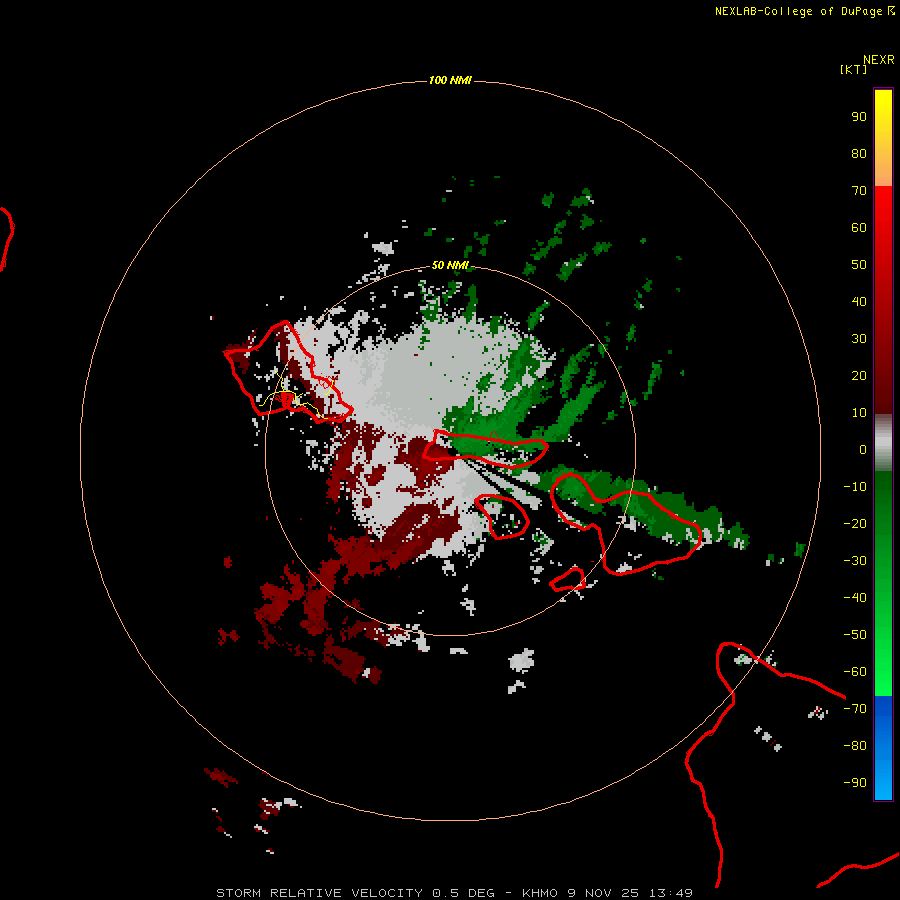Click the -80 value on the velocity scale
The height and width of the screenshot is (900, 900).
click(x=855, y=746)
